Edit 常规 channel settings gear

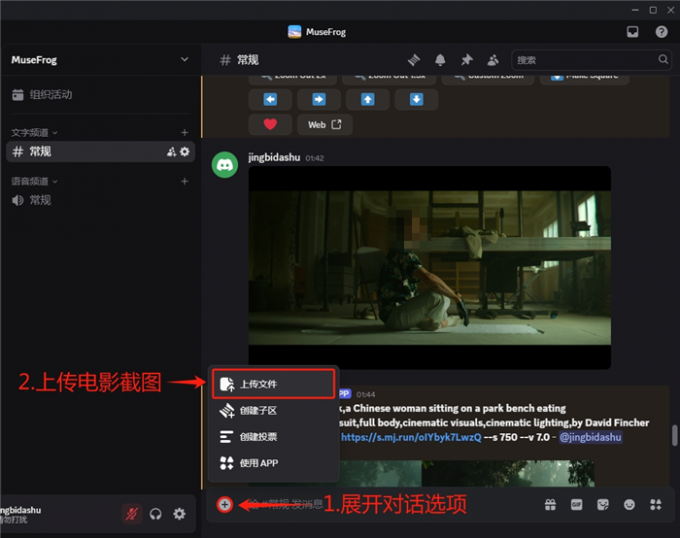pyautogui.click(x=185, y=152)
